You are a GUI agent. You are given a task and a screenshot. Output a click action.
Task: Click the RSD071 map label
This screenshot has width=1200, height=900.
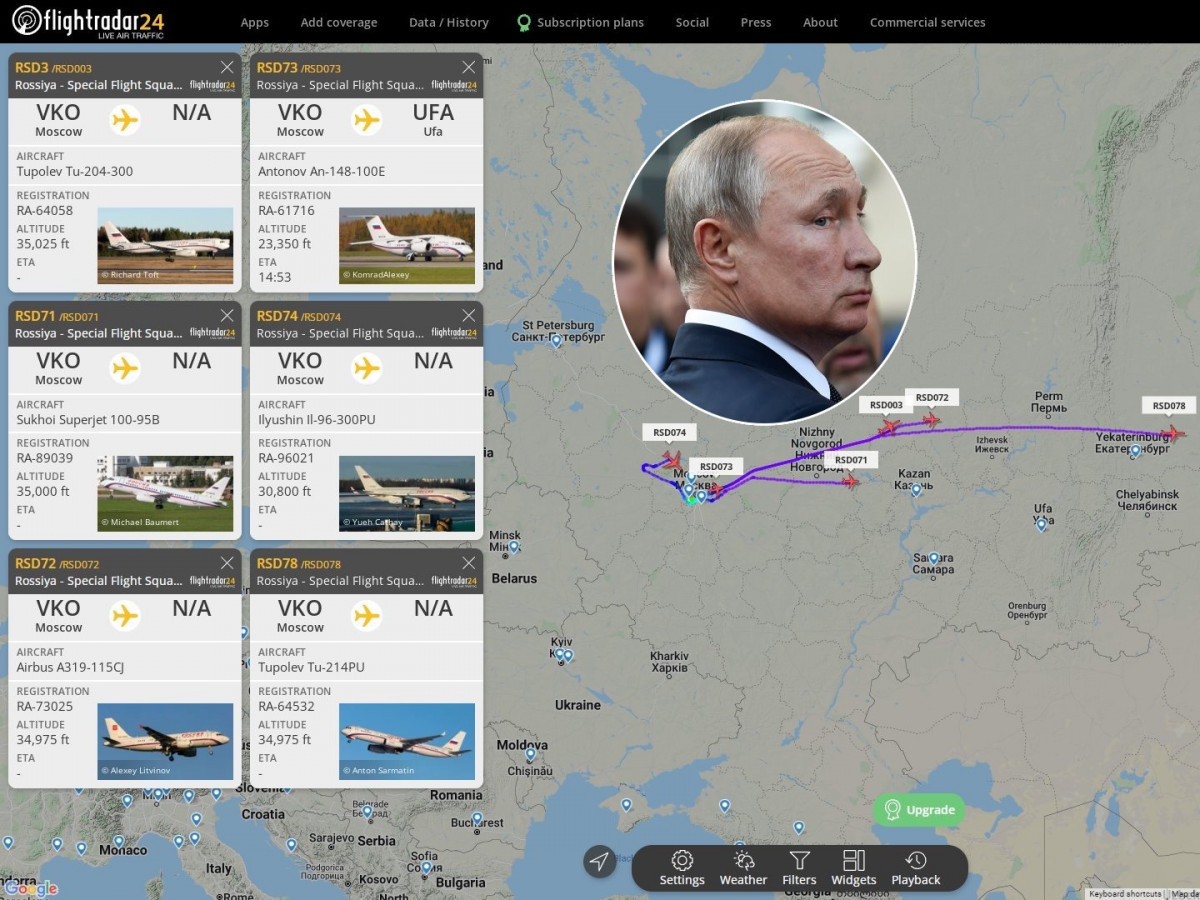[x=851, y=460]
